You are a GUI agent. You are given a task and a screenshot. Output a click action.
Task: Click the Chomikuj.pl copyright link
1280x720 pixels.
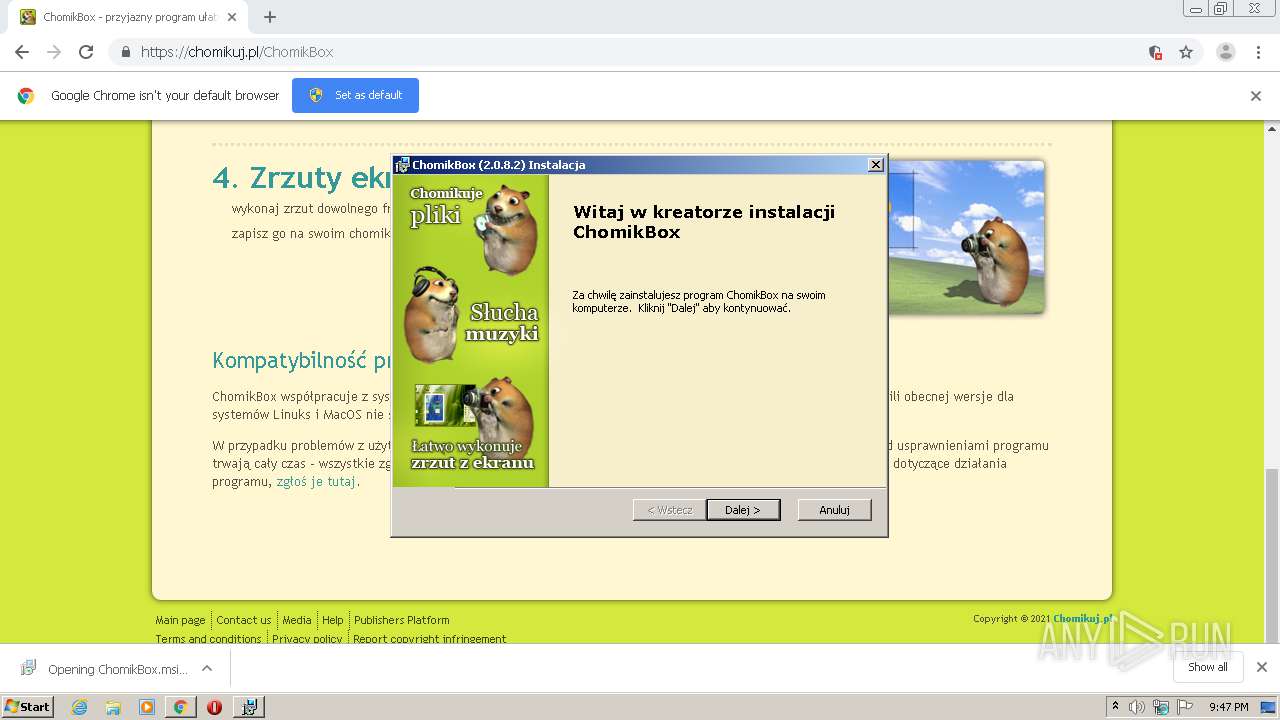coord(1083,619)
